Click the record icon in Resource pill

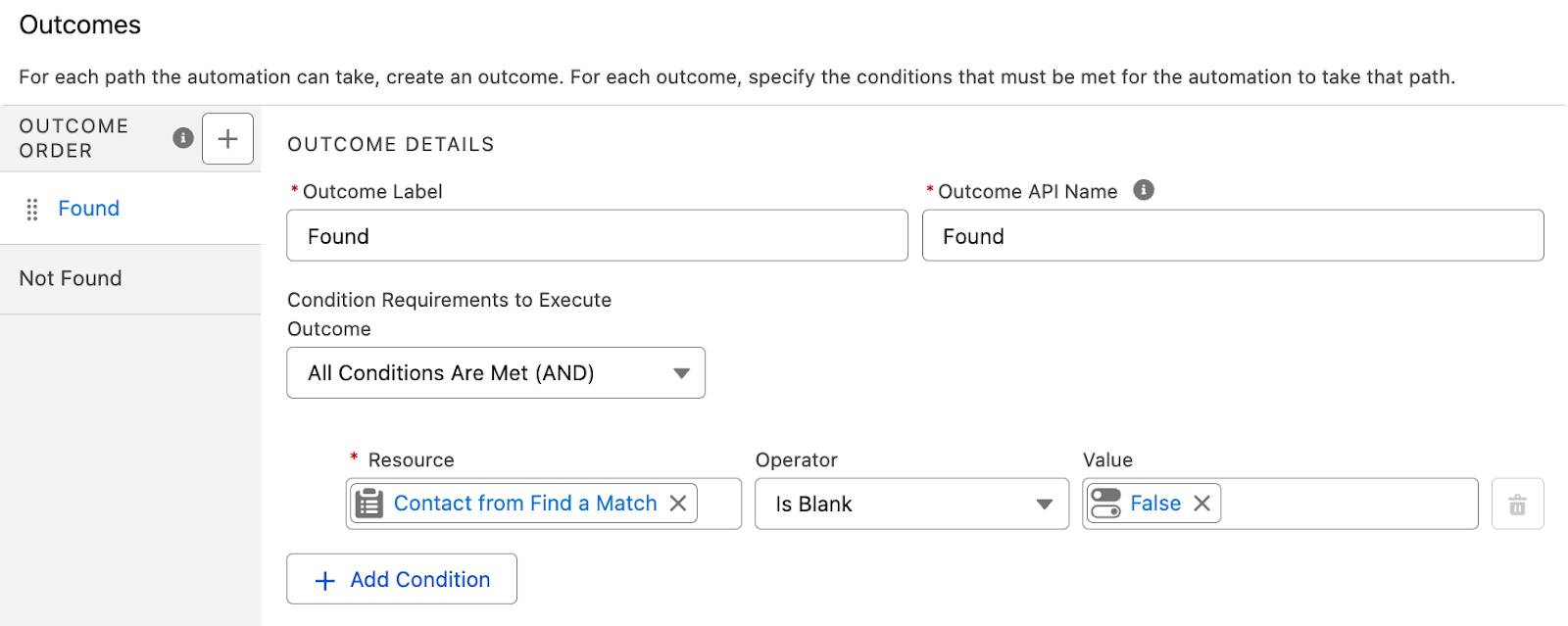368,504
